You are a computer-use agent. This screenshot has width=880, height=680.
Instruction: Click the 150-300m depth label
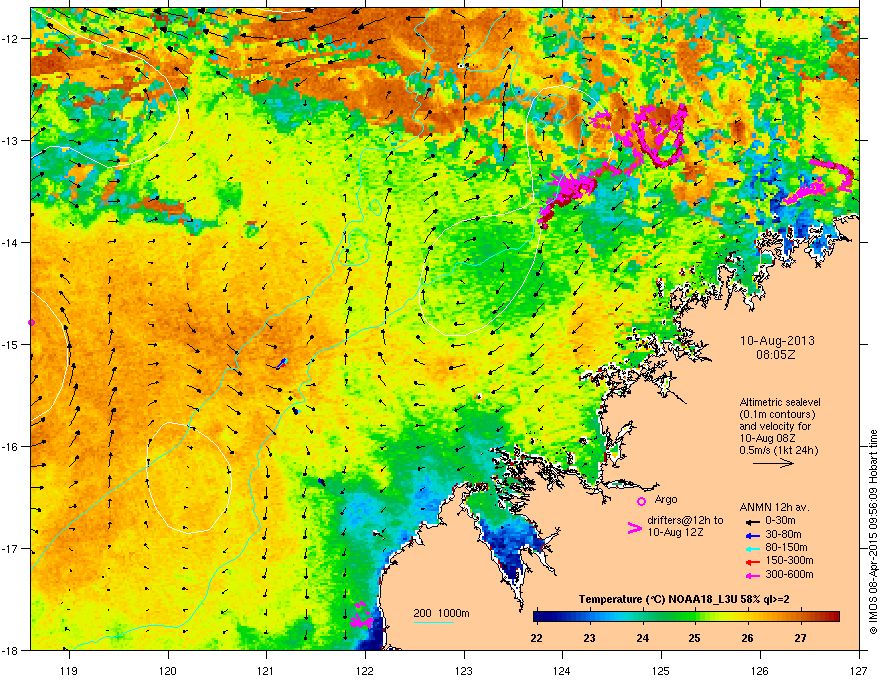(789, 560)
